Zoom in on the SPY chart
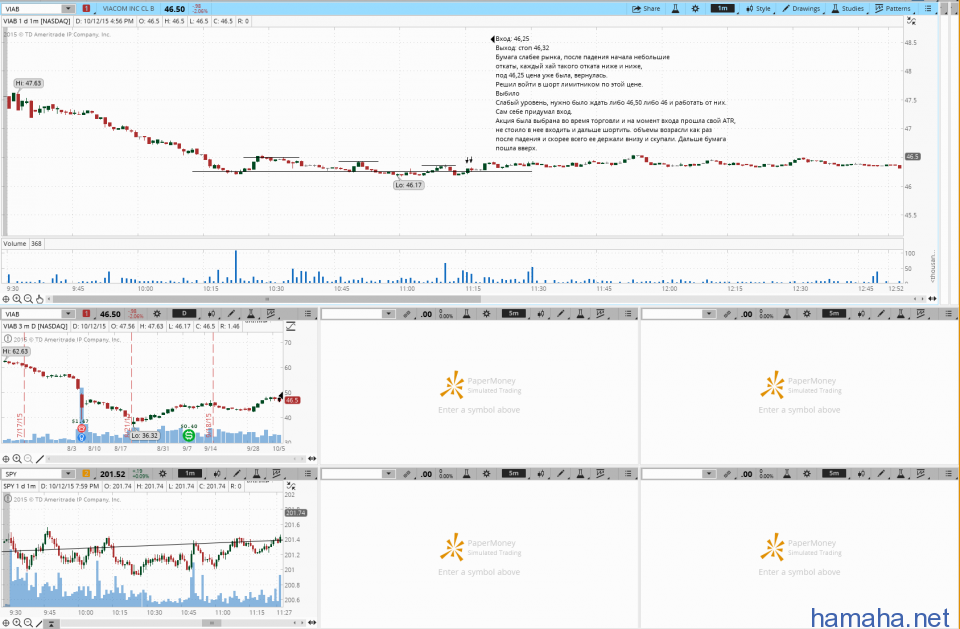The image size is (960, 629). (17, 623)
